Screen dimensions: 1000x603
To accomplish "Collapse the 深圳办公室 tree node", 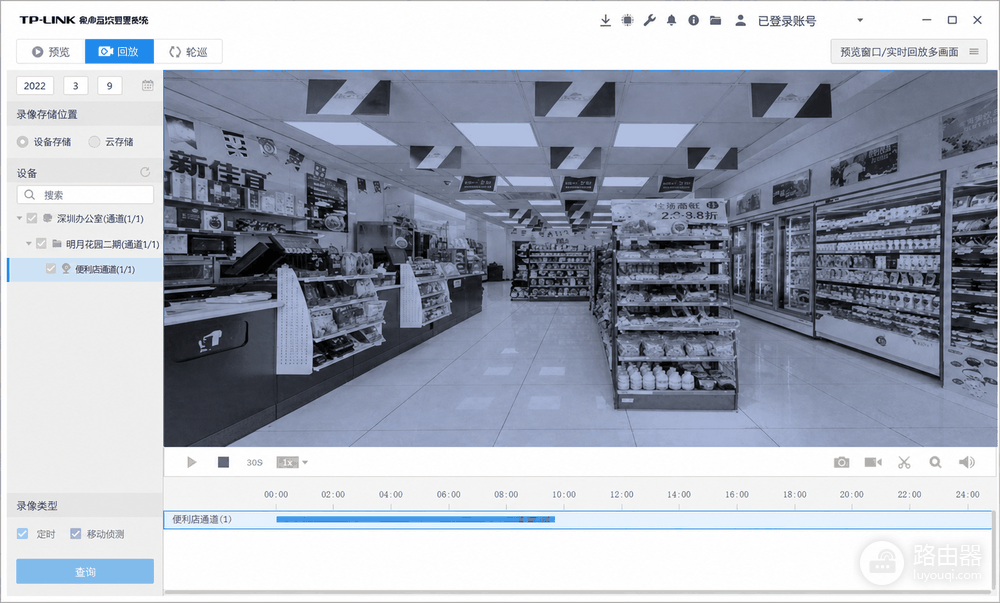I will 20,218.
